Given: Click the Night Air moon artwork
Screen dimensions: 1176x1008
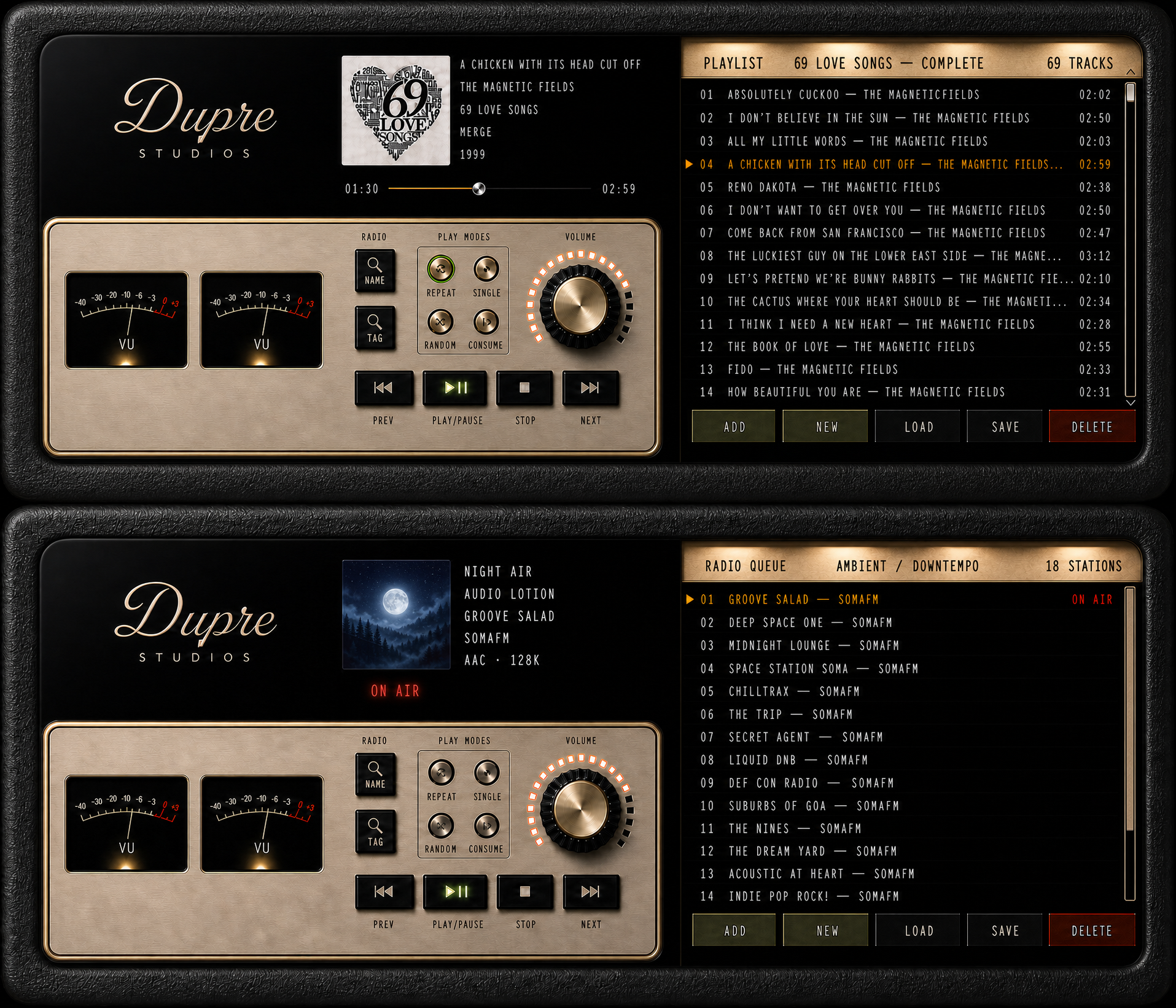Looking at the screenshot, I should click(x=396, y=614).
